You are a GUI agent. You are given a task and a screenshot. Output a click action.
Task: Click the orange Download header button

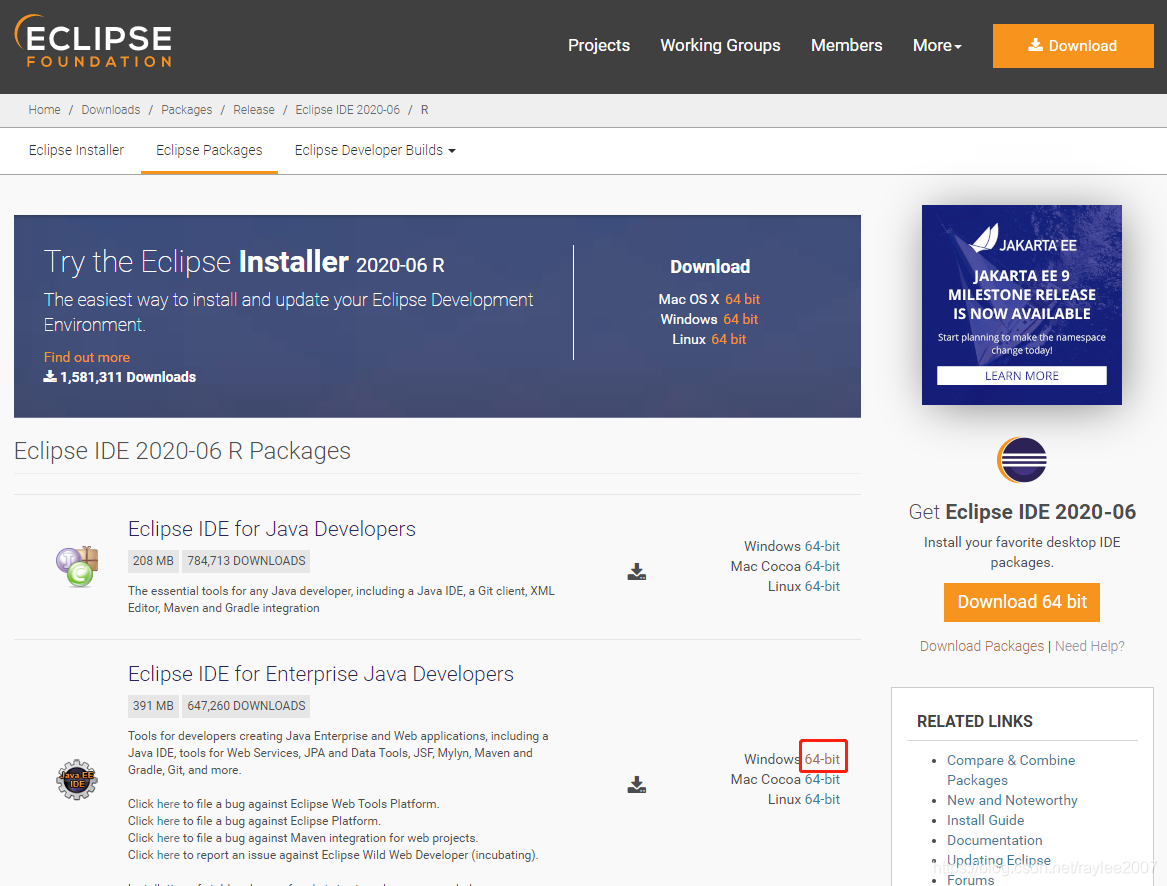coord(1072,45)
